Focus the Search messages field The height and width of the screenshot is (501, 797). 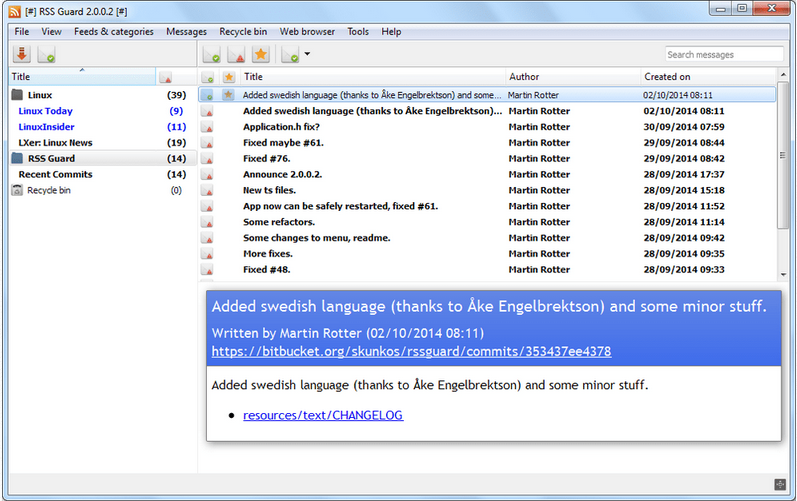tap(724, 54)
